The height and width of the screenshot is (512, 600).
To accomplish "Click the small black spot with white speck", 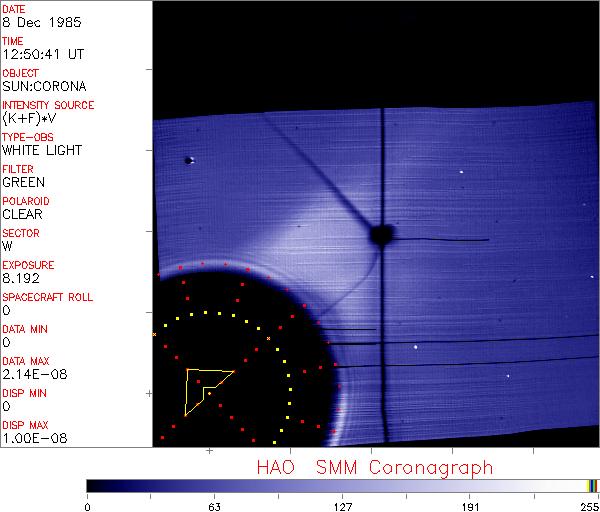I will coord(189,160).
